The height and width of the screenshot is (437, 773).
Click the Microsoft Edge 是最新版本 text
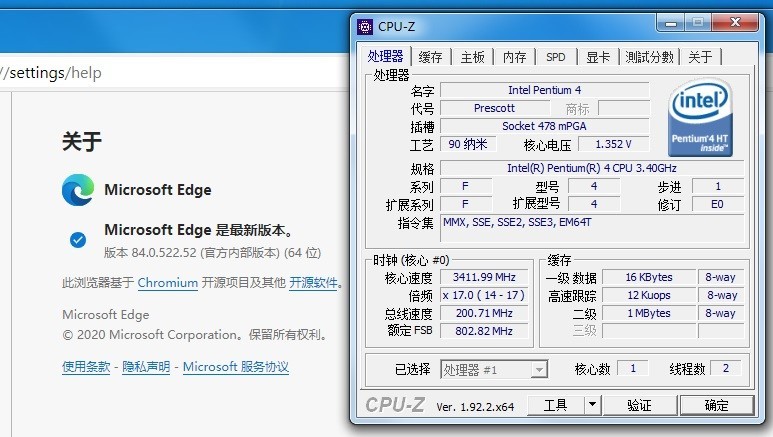pyautogui.click(x=199, y=230)
